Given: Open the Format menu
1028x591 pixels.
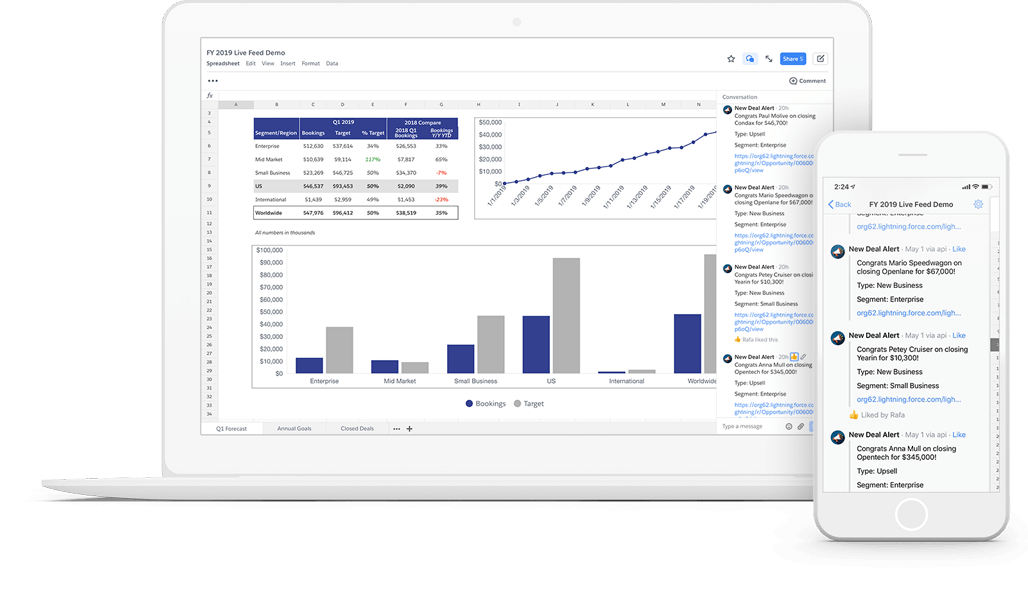Looking at the screenshot, I should (x=311, y=63).
